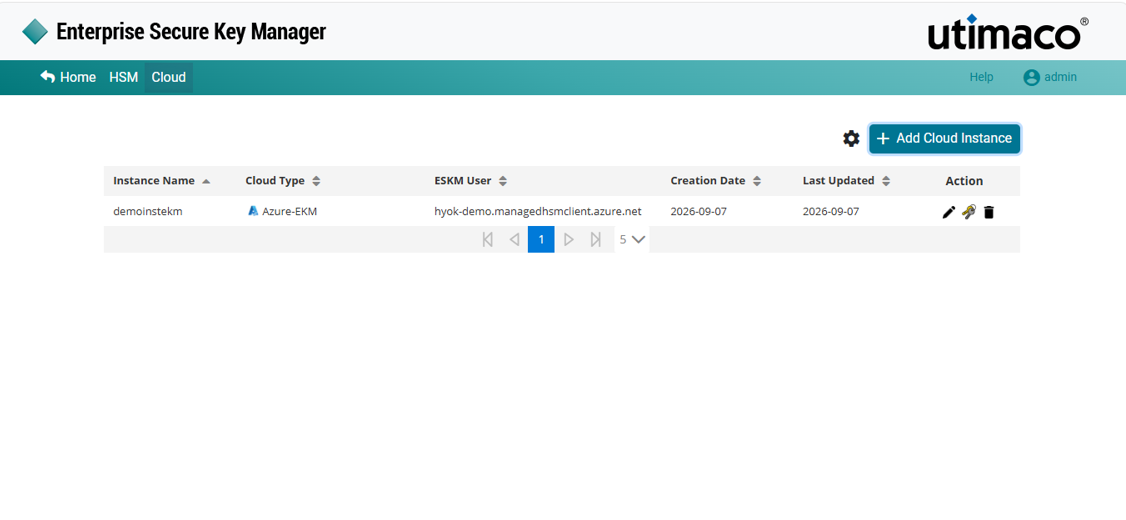Sort table by ESKM User
The height and width of the screenshot is (520, 1126).
503,181
